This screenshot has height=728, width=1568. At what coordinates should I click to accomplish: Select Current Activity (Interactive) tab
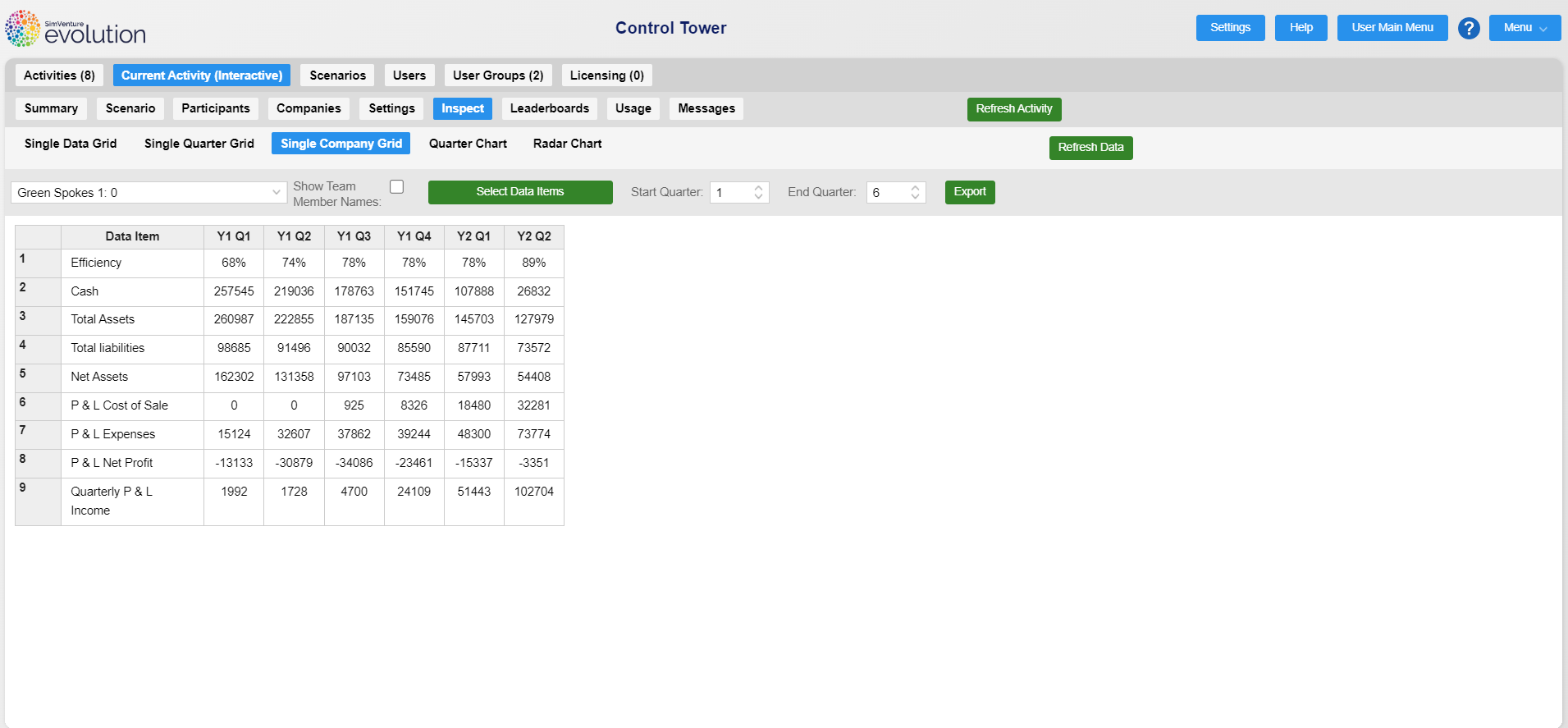(x=202, y=76)
